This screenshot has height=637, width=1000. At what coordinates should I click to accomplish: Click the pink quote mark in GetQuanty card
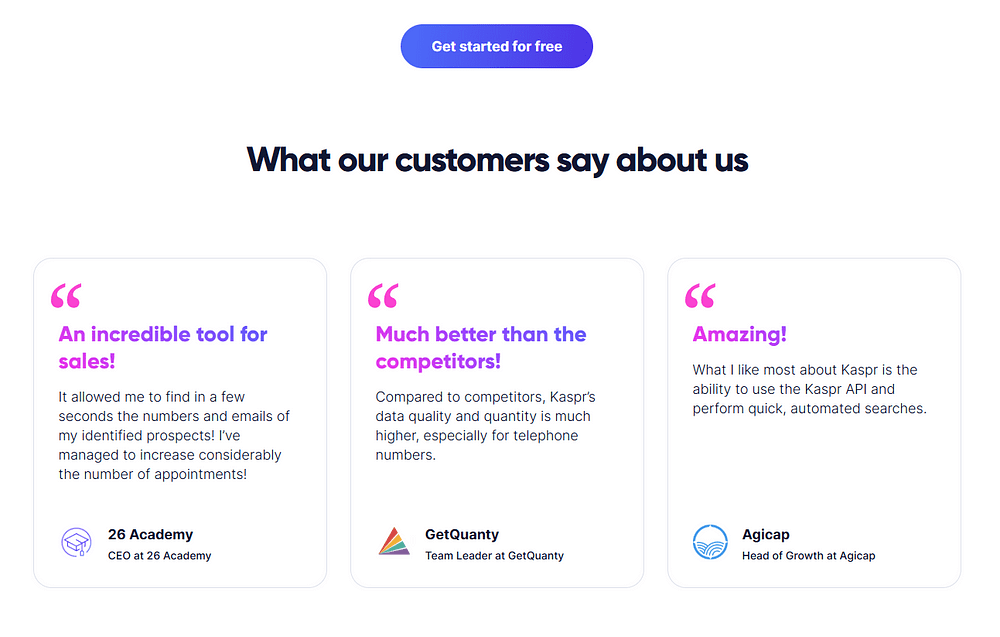pyautogui.click(x=383, y=296)
